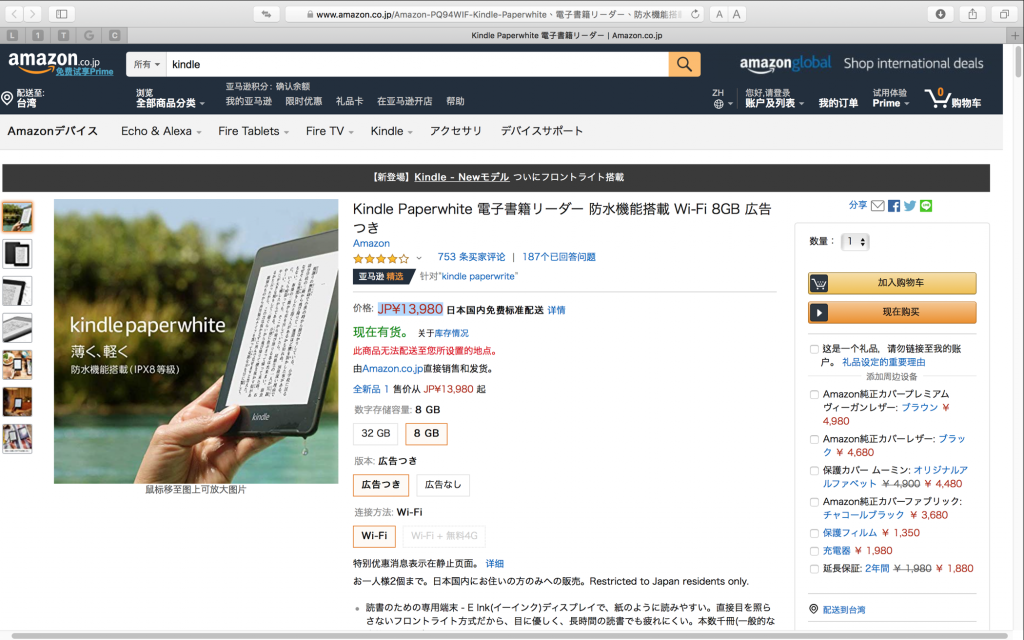This screenshot has height=640, width=1024.
Task: Check the 充電器 checkbox
Action: (x=814, y=551)
